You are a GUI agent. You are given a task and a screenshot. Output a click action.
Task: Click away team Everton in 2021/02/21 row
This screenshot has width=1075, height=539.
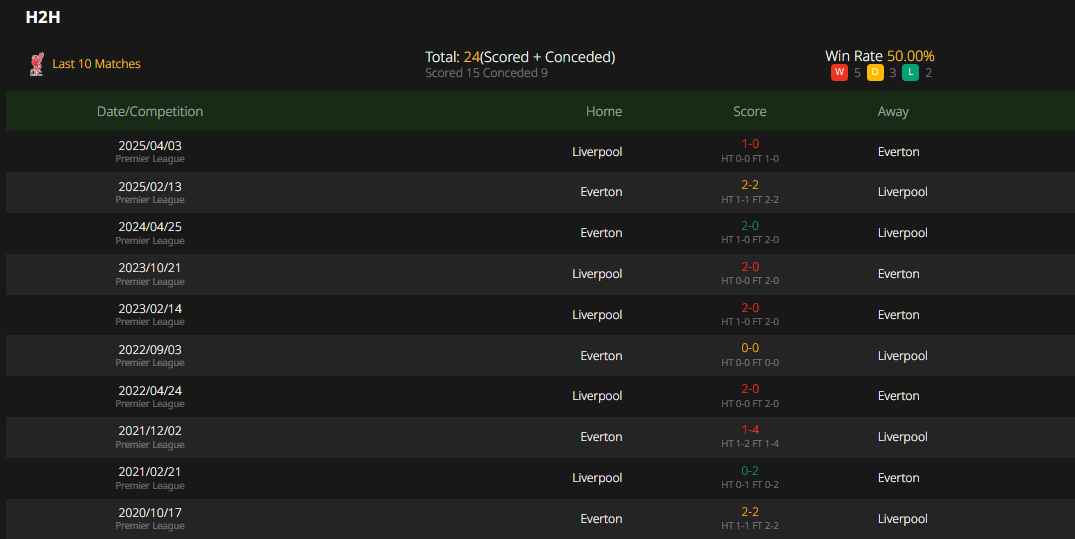click(899, 478)
